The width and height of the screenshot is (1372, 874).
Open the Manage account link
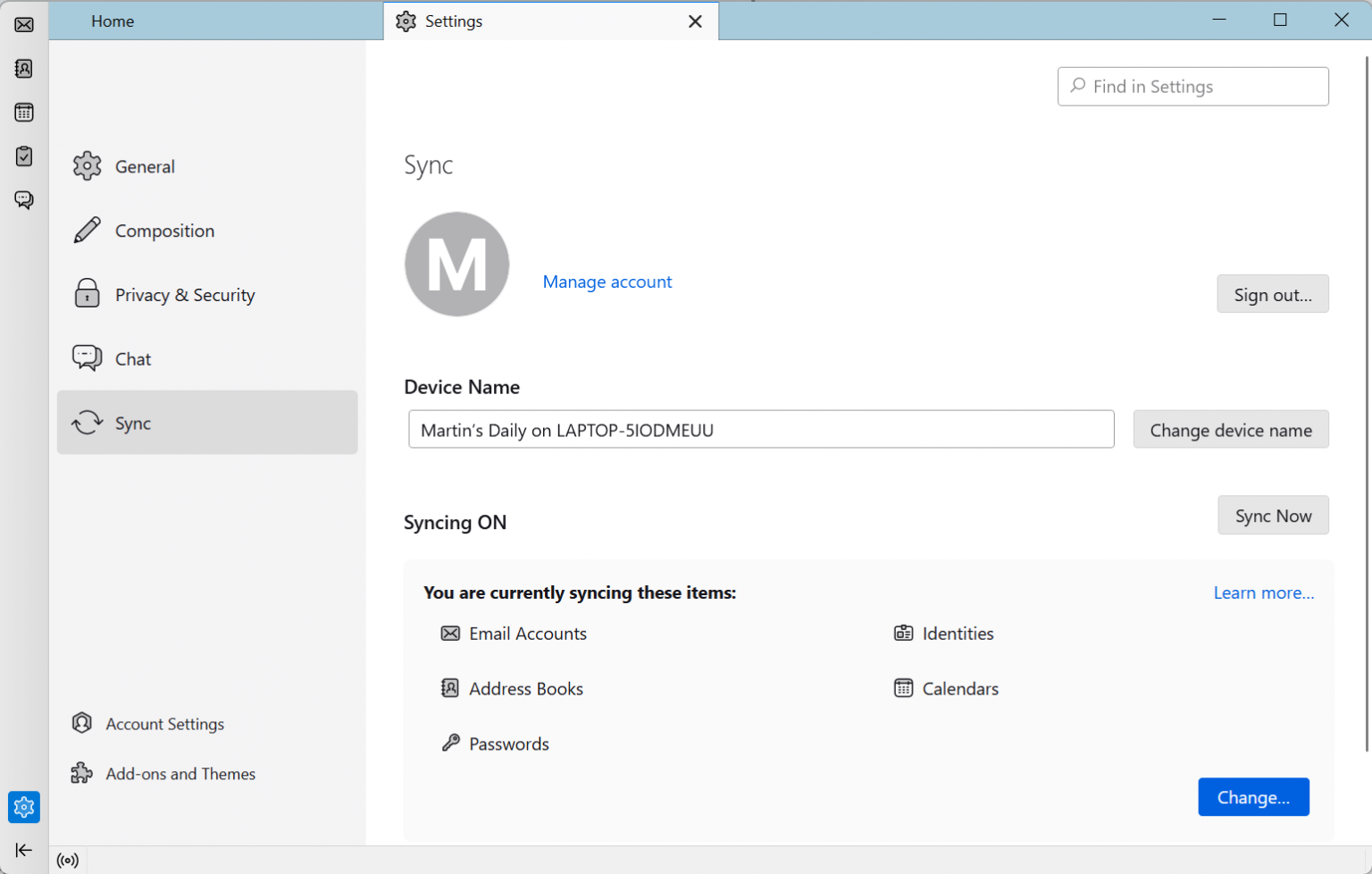607,282
